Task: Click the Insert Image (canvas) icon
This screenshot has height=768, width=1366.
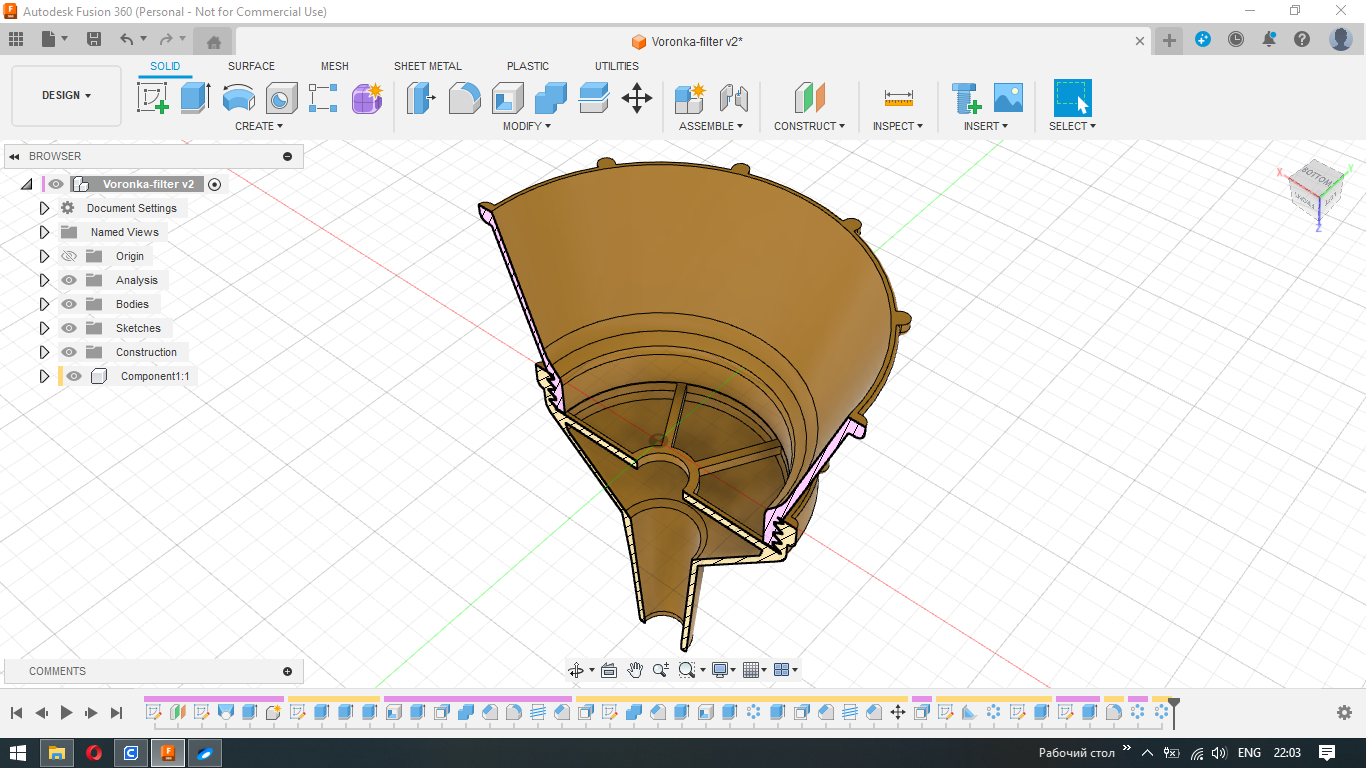Action: point(1008,98)
